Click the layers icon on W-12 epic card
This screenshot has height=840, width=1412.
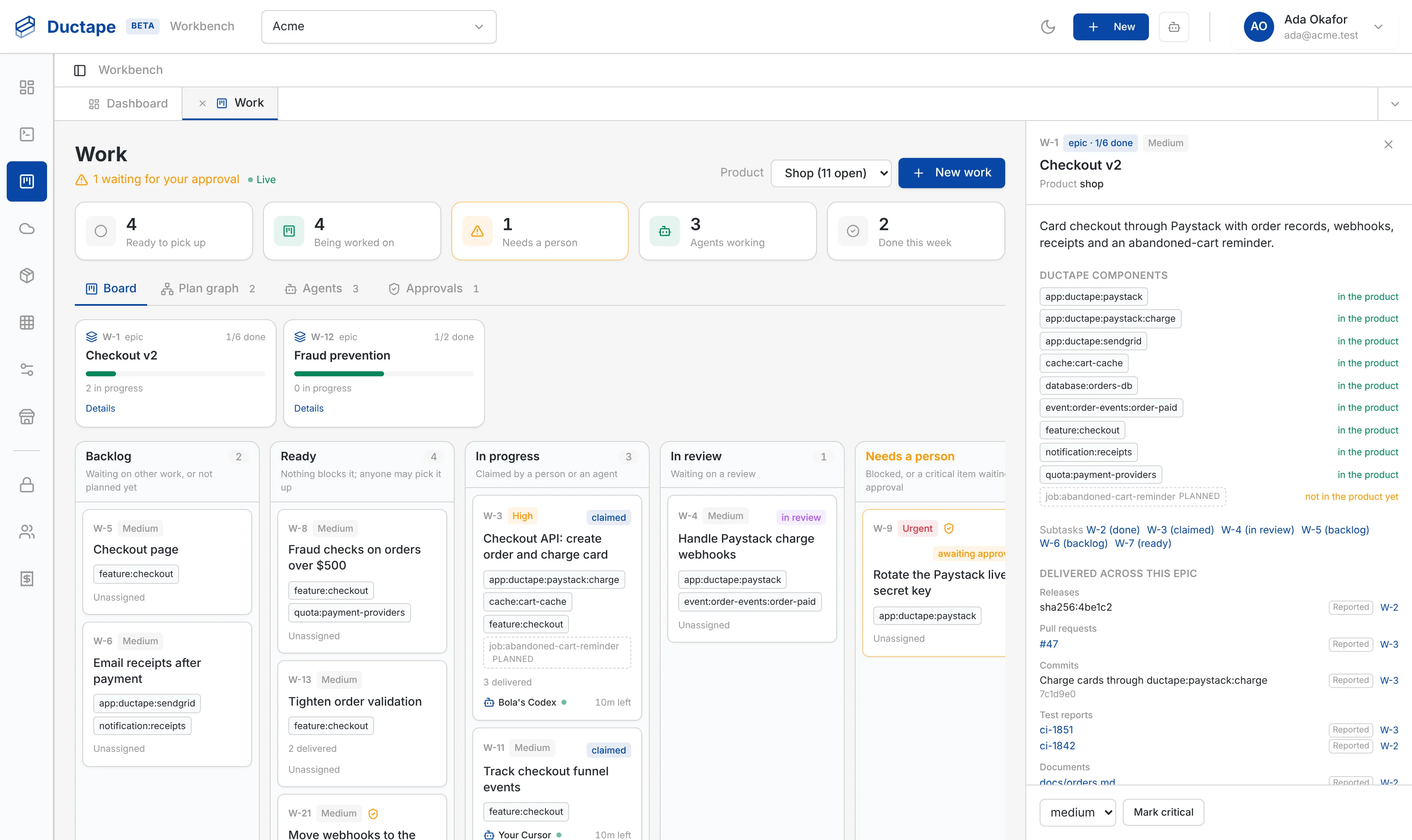300,337
